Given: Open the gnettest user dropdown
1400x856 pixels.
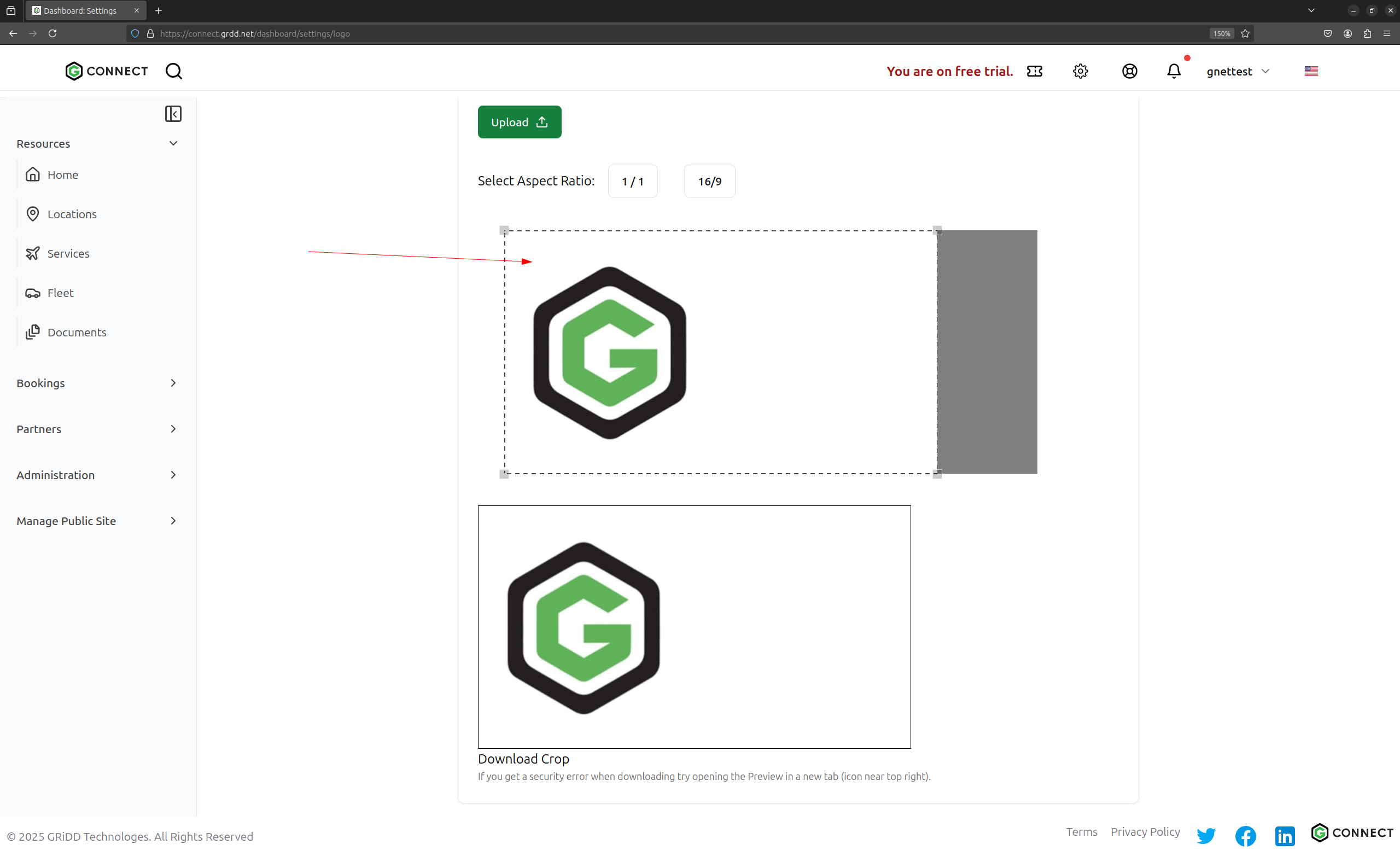Looking at the screenshot, I should (x=1238, y=71).
